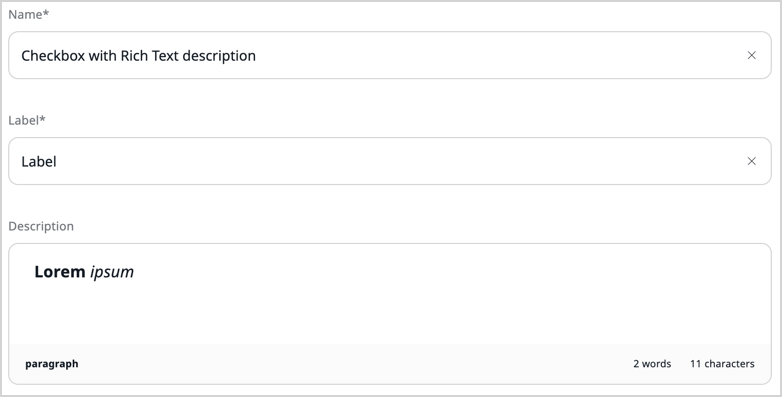Click the italic word "ipsum"
Image resolution: width=782 pixels, height=397 pixels.
pos(112,272)
